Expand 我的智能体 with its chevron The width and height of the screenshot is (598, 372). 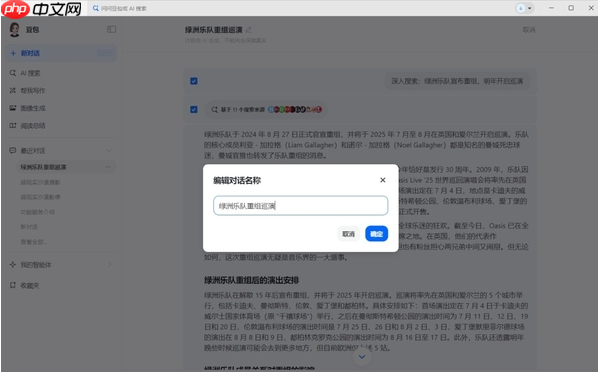(109, 264)
